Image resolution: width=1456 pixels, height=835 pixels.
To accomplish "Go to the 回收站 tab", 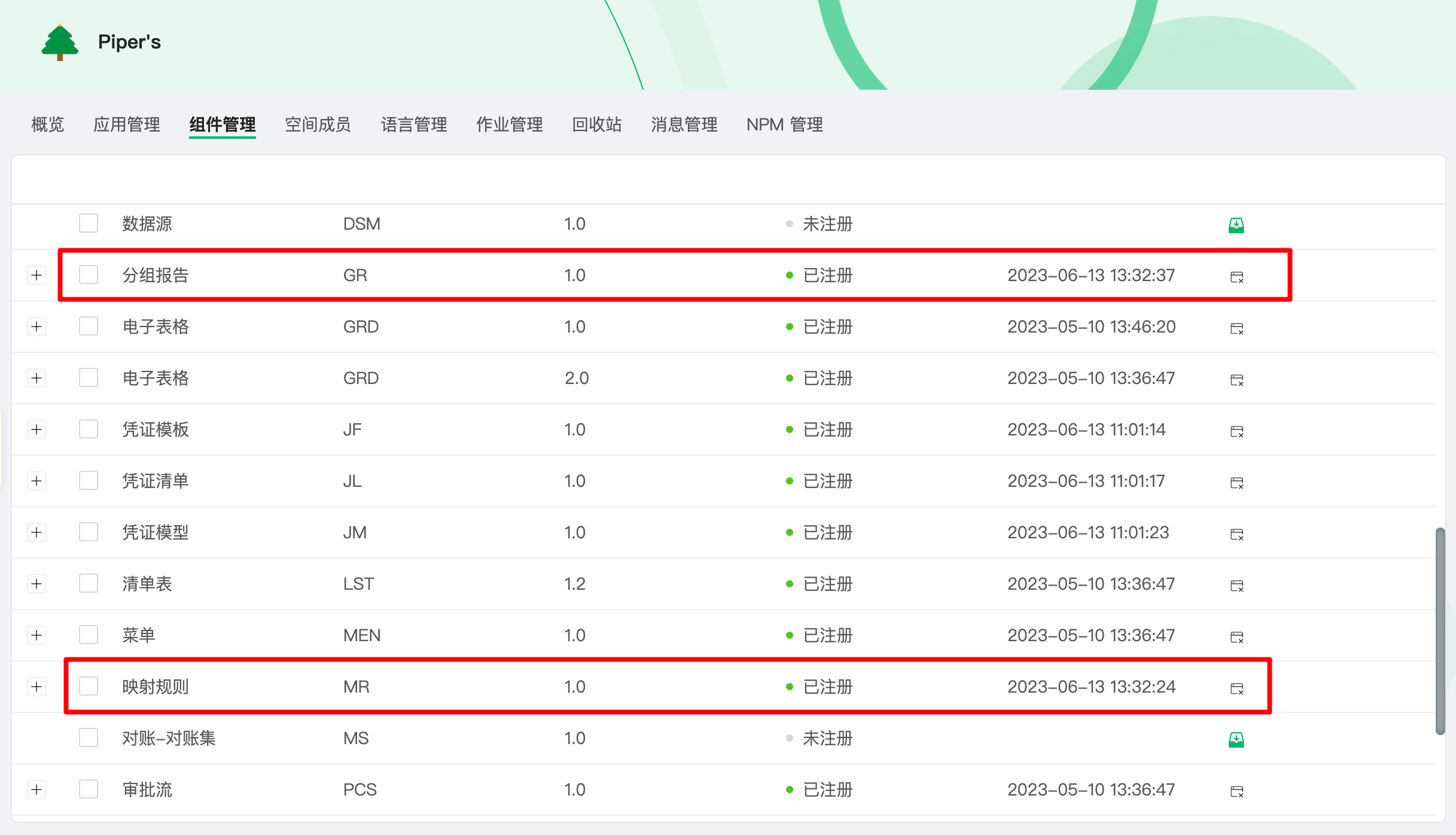I will 596,124.
